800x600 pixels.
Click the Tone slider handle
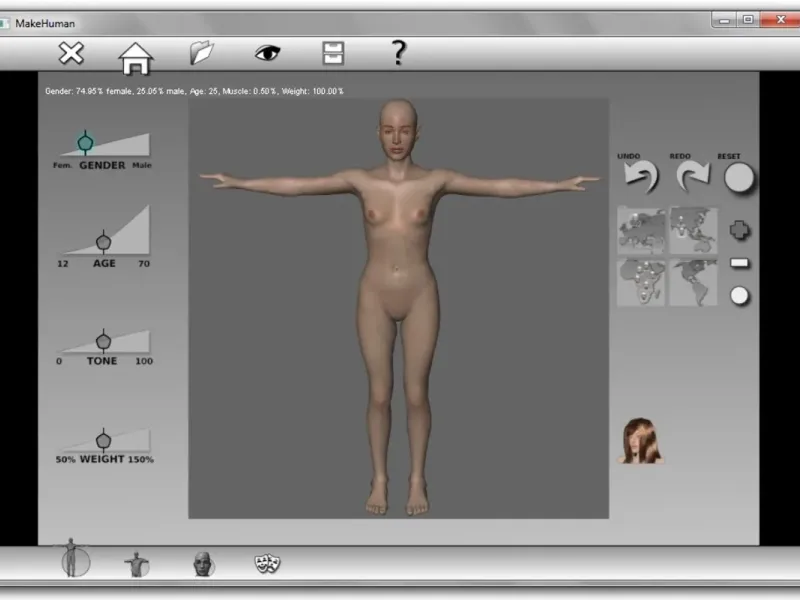pos(104,341)
